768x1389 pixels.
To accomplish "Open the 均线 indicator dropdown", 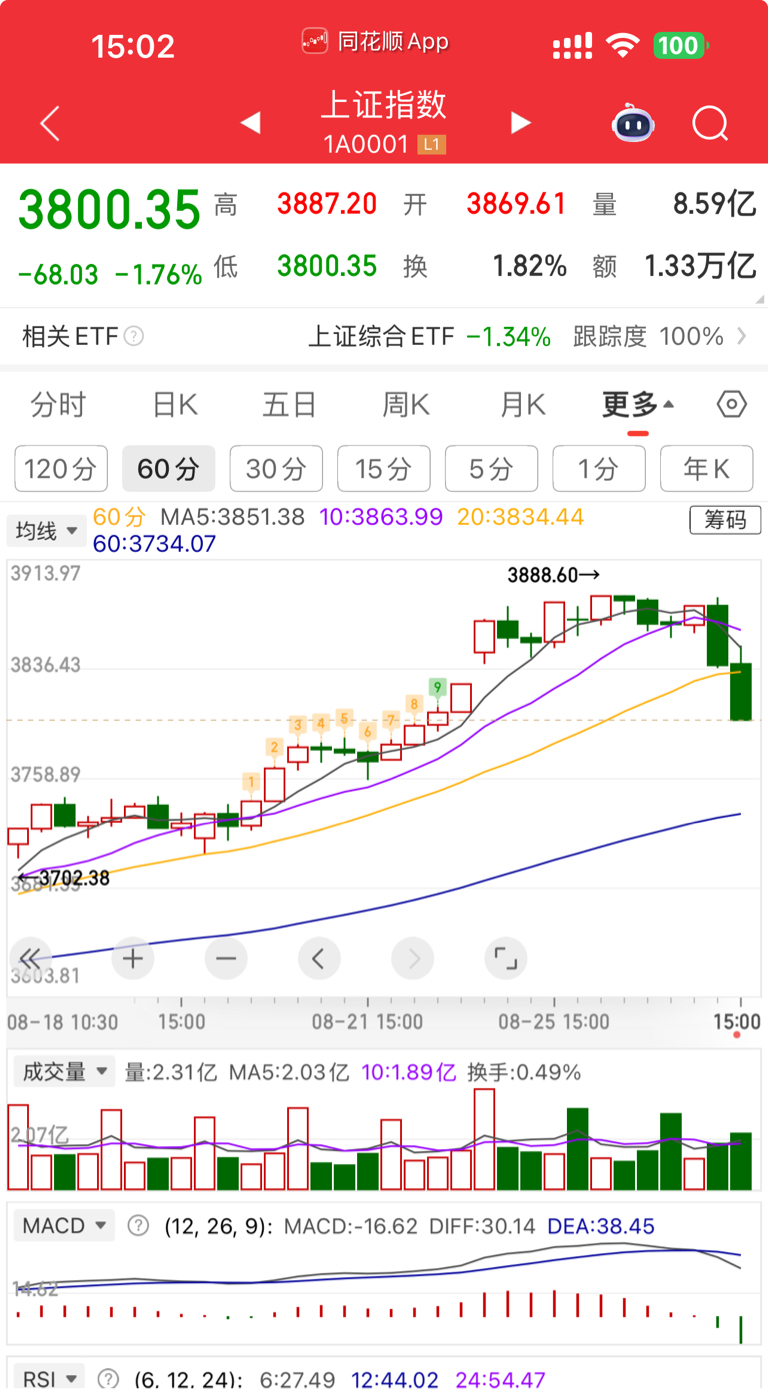I will tap(46, 531).
